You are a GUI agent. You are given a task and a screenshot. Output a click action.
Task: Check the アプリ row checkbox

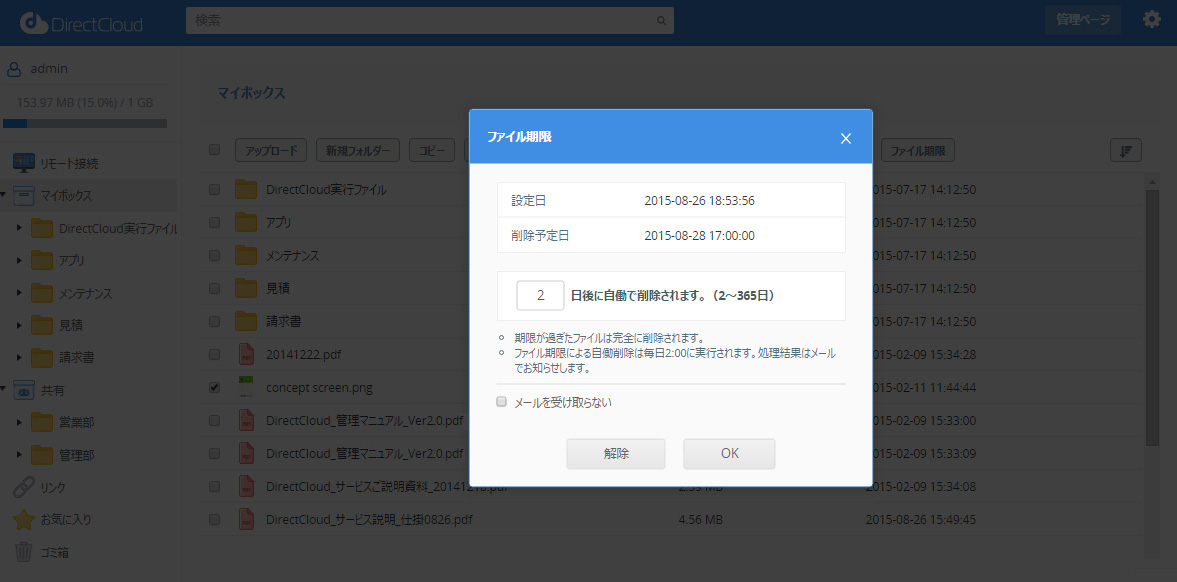214,222
